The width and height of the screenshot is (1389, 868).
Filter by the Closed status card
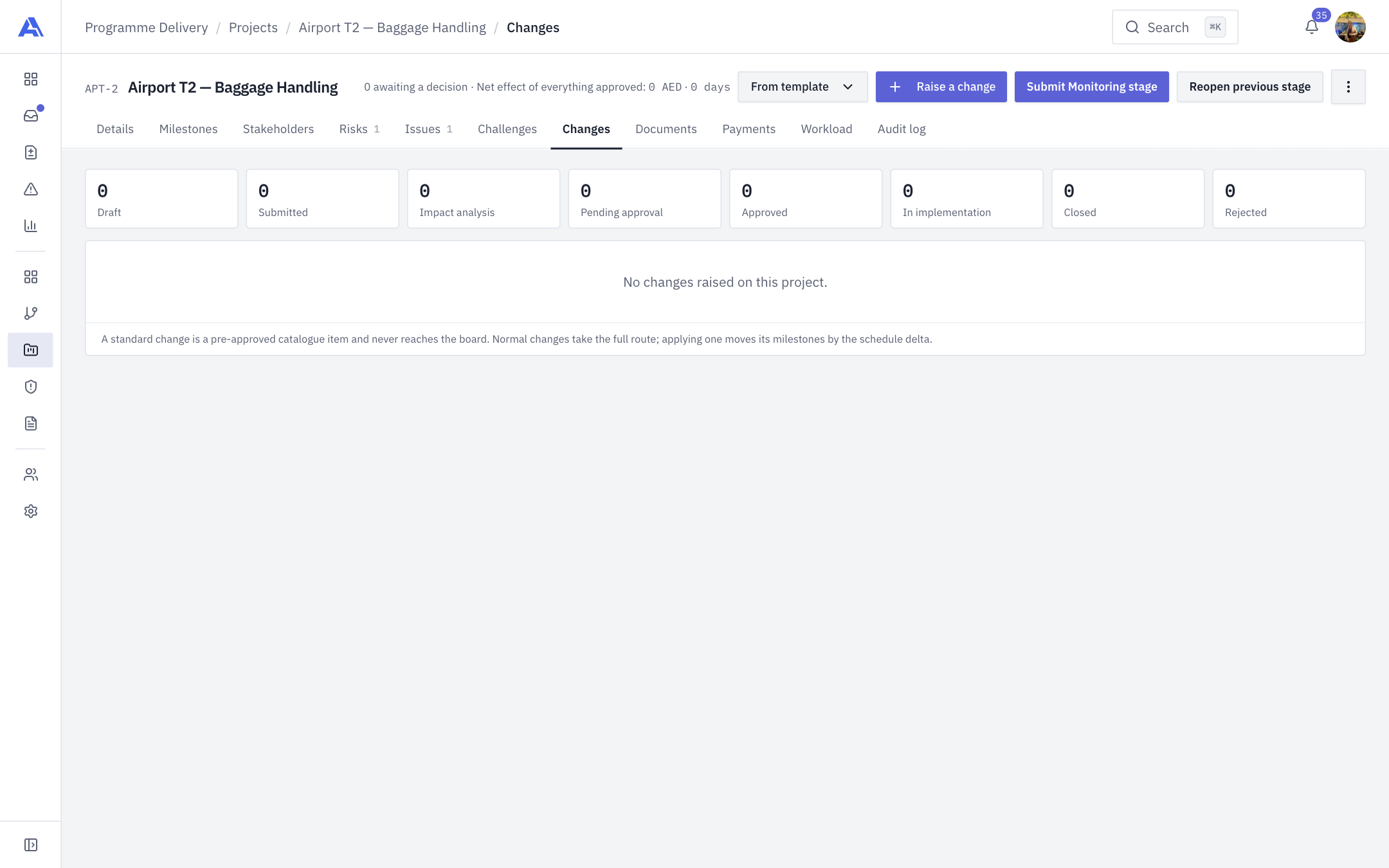[x=1128, y=199]
